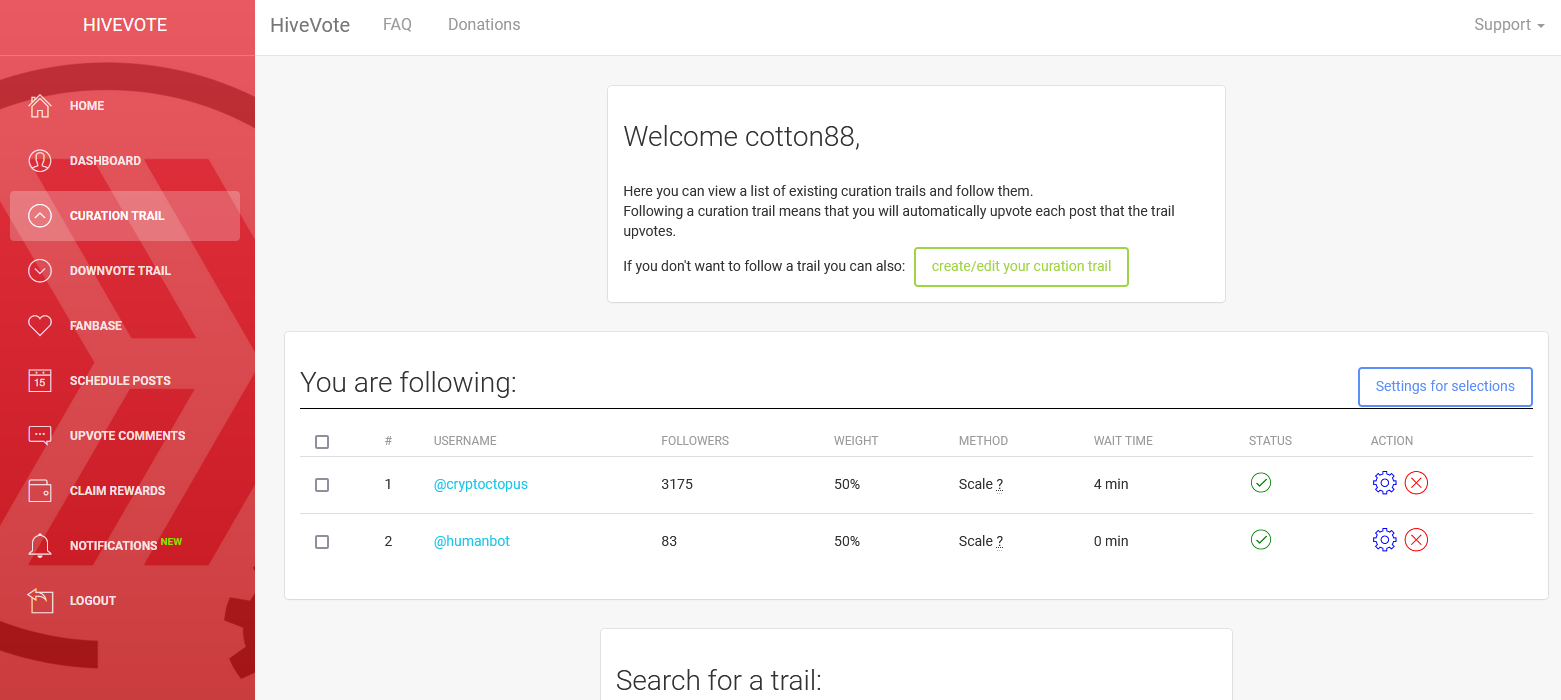Open @cryptoctopus profile link
The height and width of the screenshot is (700, 1561).
pos(480,484)
